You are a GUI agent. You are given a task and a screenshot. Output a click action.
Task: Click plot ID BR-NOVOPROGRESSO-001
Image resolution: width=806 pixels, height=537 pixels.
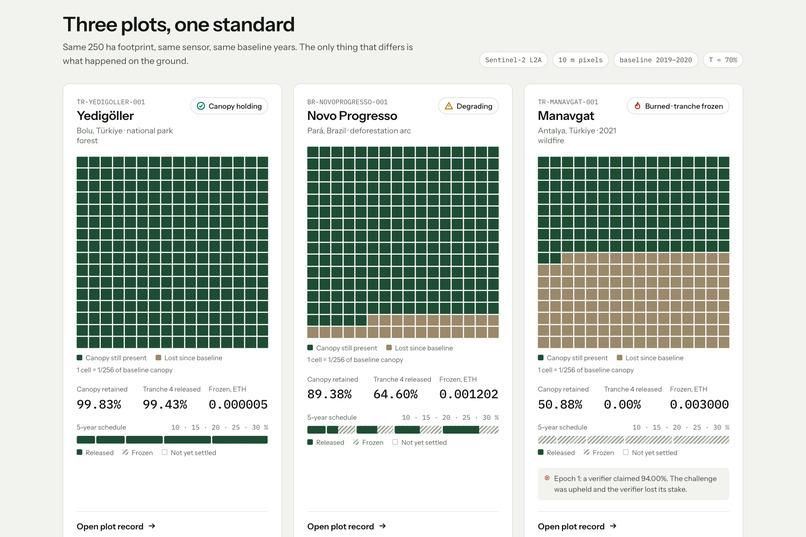[347, 102]
